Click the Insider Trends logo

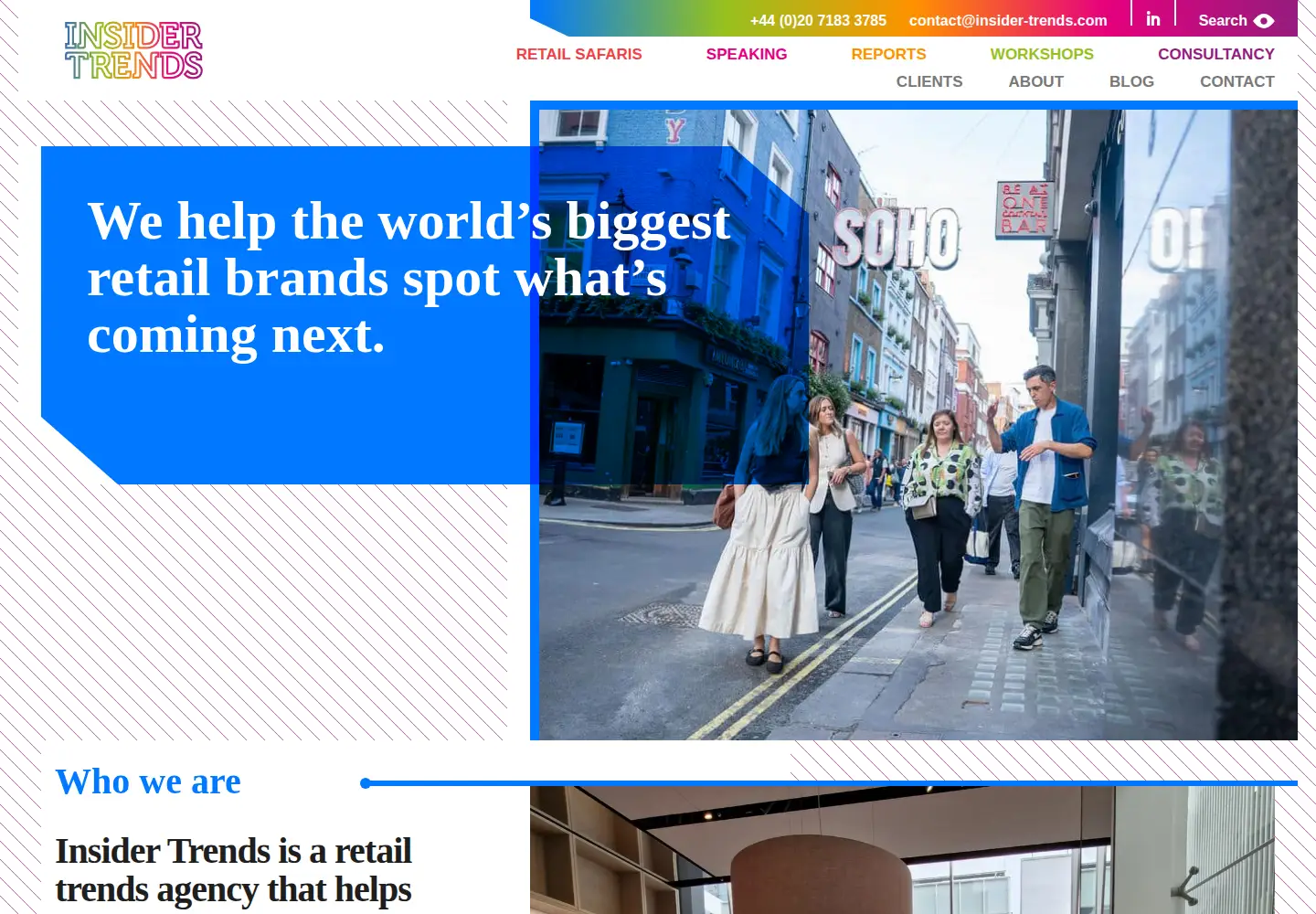click(133, 50)
